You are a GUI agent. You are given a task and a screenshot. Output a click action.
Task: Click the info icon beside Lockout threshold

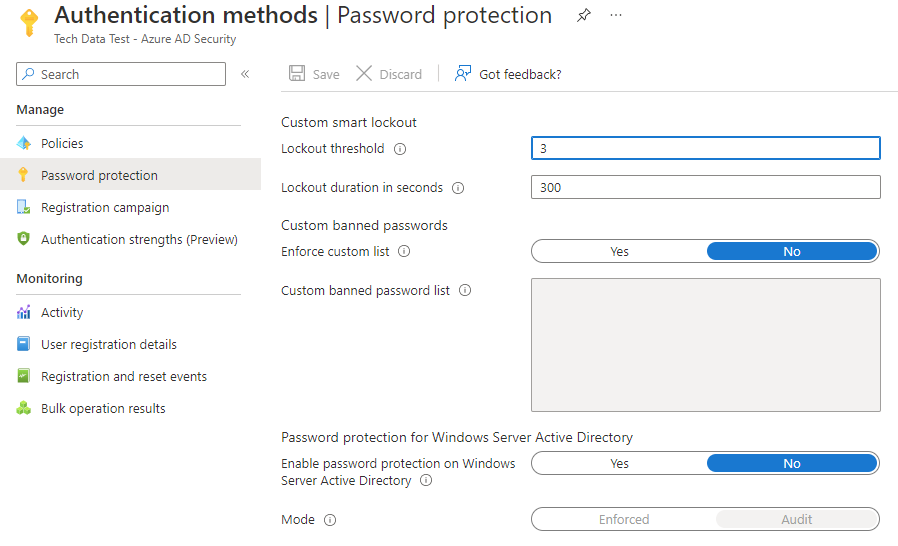pyautogui.click(x=400, y=149)
